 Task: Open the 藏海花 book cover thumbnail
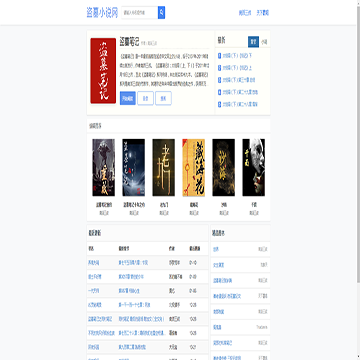194,167
